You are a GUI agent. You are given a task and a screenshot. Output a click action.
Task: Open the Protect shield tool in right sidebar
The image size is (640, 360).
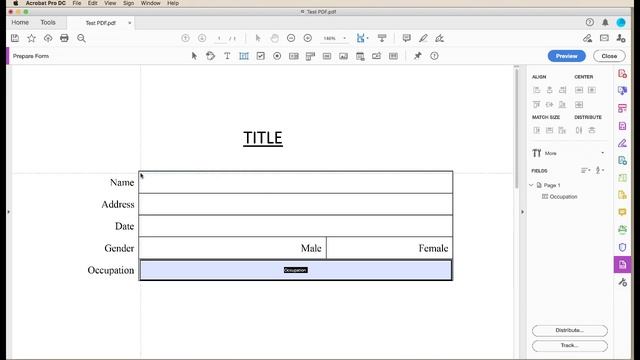tap(622, 247)
